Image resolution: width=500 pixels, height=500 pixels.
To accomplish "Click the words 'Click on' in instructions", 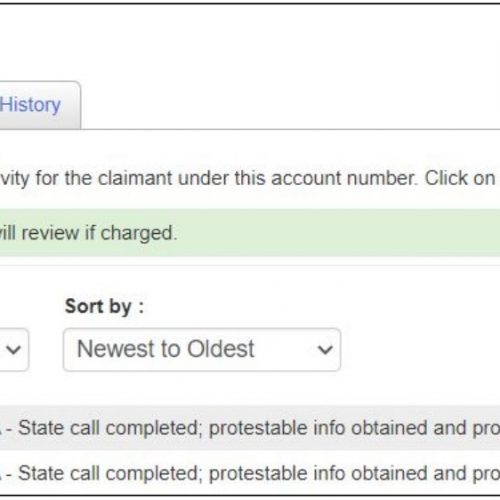I will tap(460, 178).
